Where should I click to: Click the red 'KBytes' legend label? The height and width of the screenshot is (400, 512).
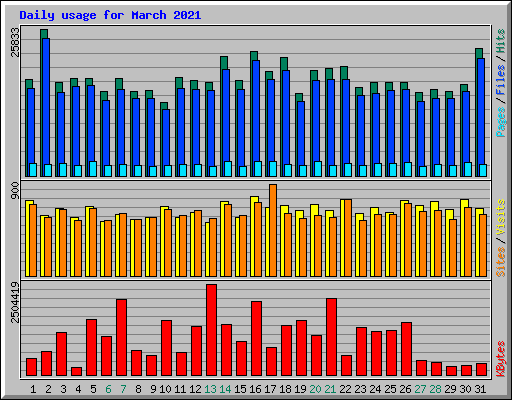click(x=501, y=359)
